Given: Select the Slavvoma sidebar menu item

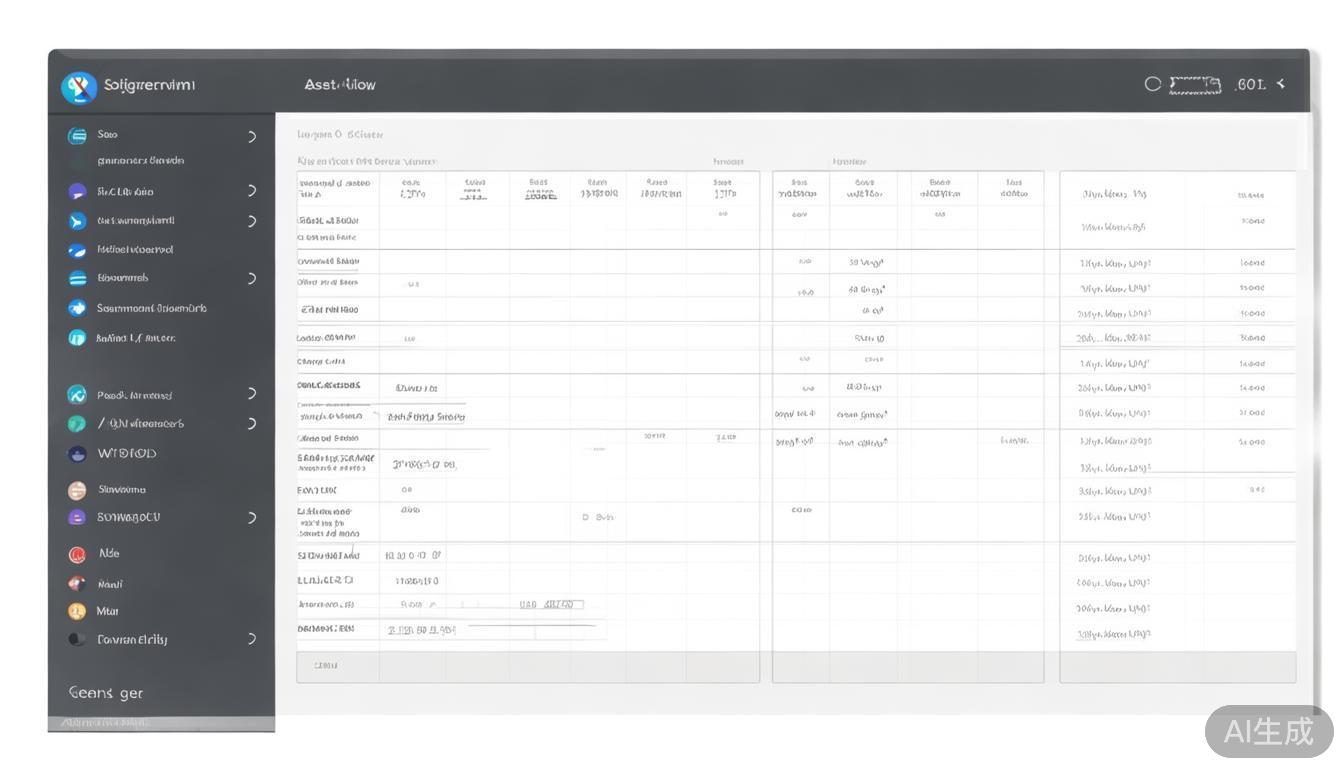Looking at the screenshot, I should pos(122,490).
